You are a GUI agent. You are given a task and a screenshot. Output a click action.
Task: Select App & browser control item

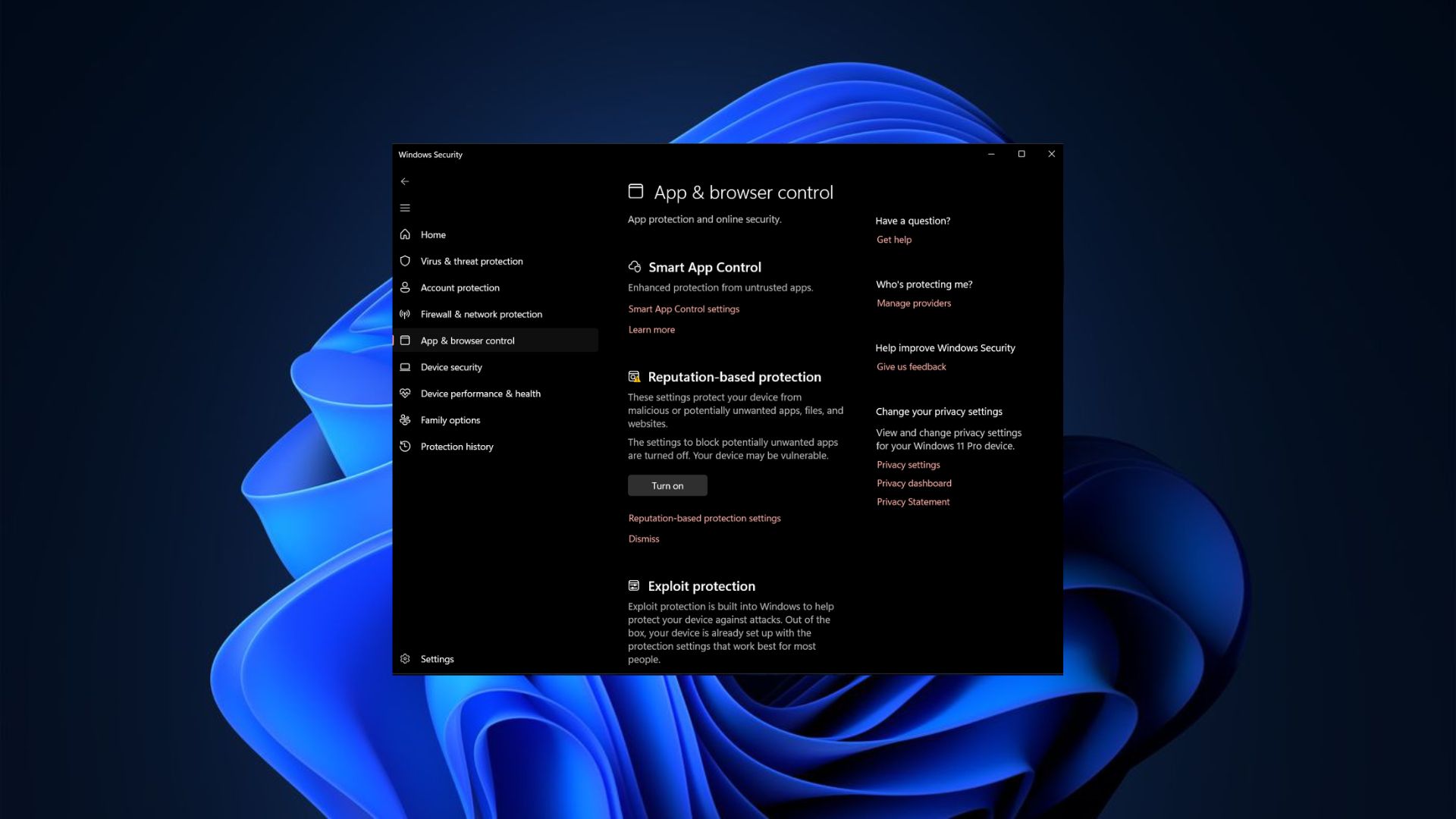click(x=496, y=340)
